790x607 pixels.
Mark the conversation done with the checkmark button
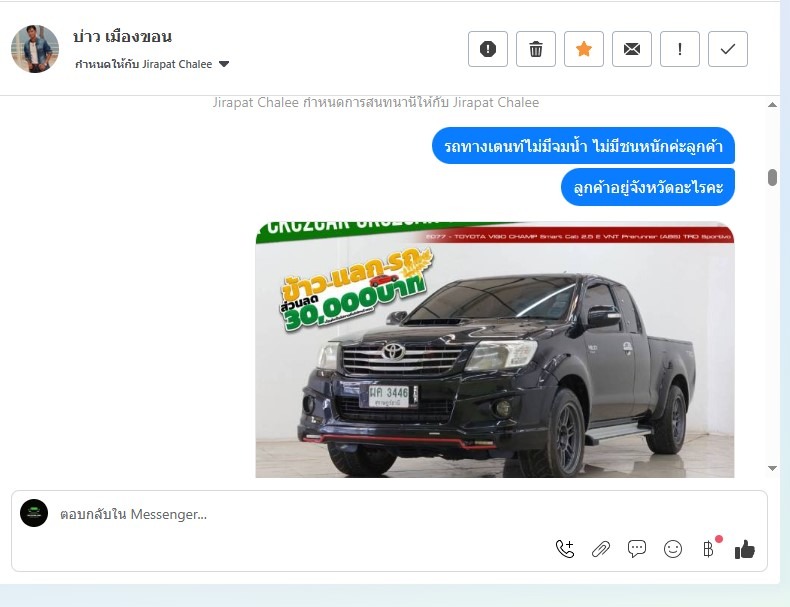pos(728,49)
